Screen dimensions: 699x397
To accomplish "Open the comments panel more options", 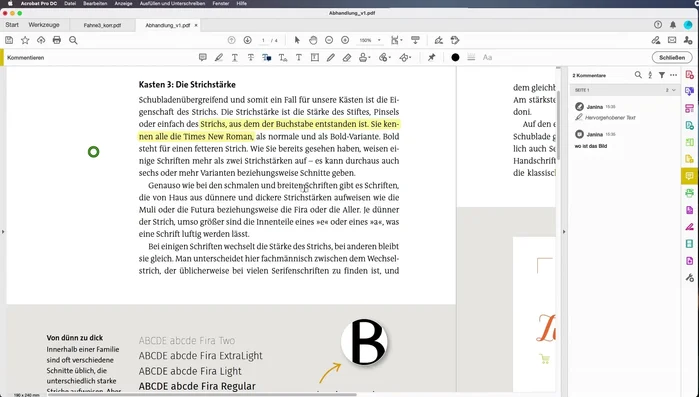I will pos(674,75).
